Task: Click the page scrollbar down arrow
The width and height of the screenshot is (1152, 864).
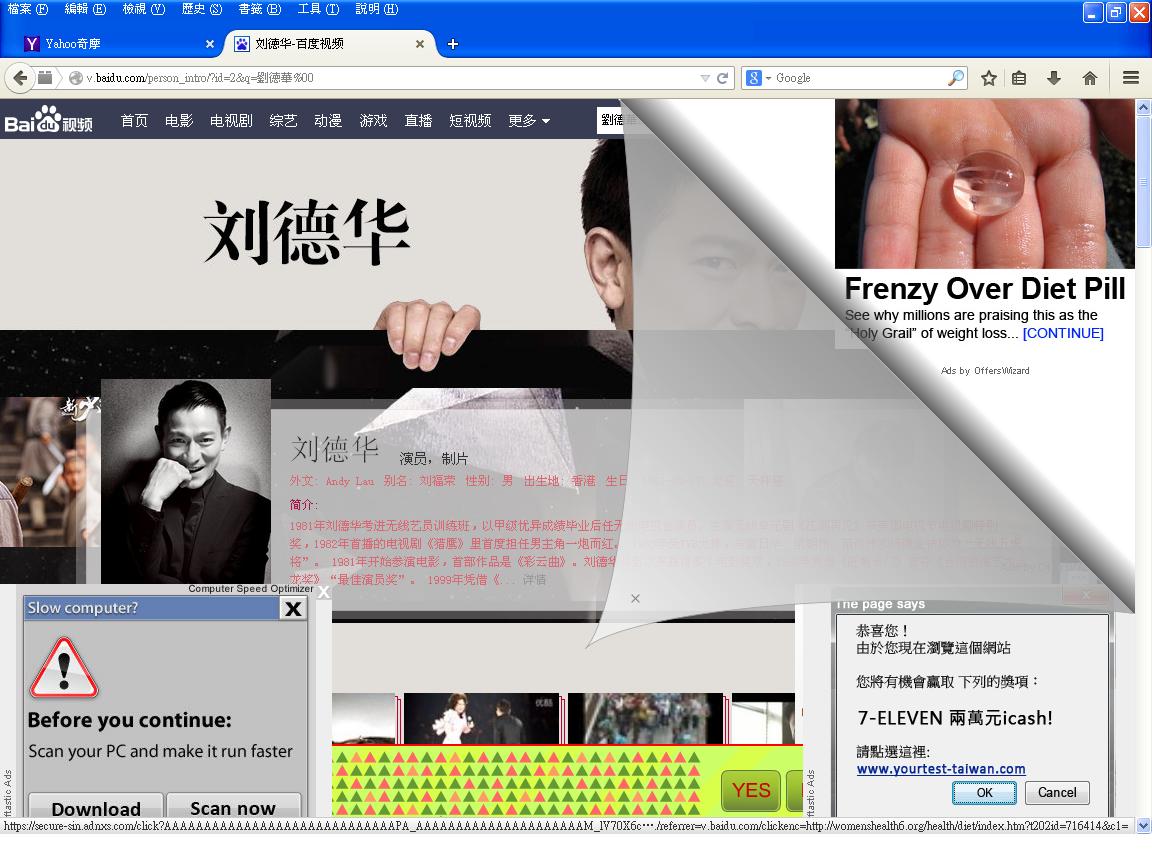Action: click(1143, 827)
